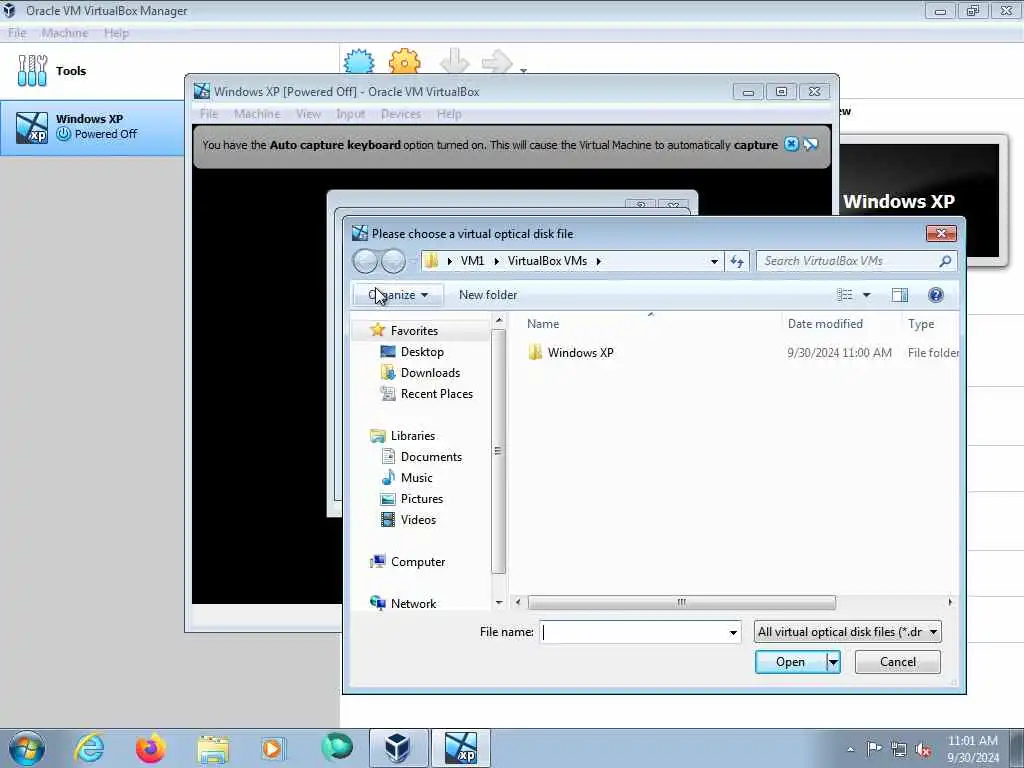Click Favorites in navigation pane

(414, 331)
